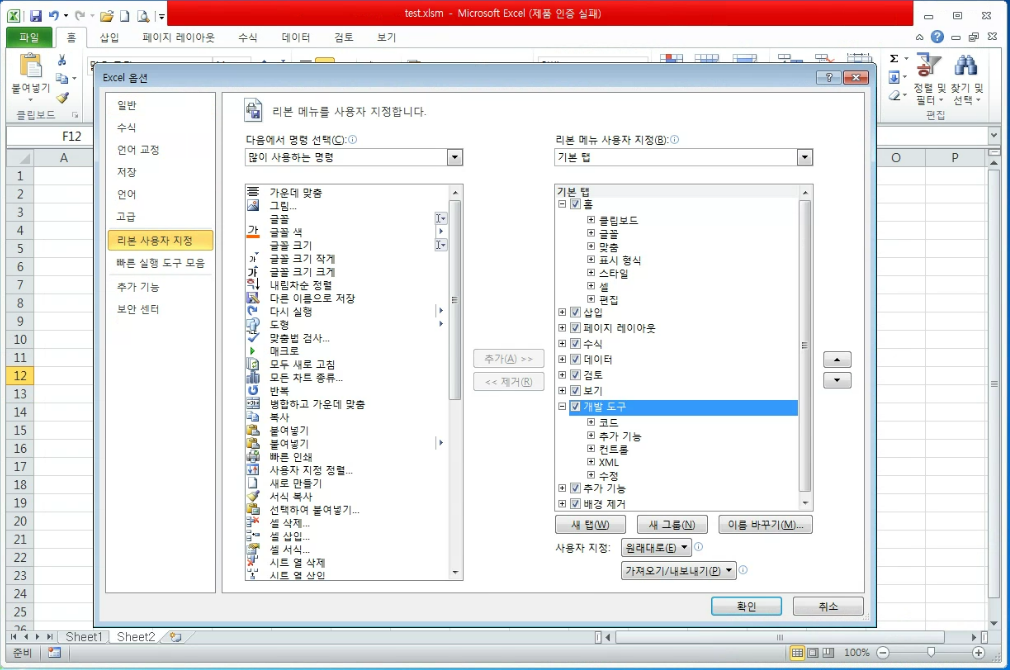Open the 원래대로 reset dropdown

click(656, 548)
